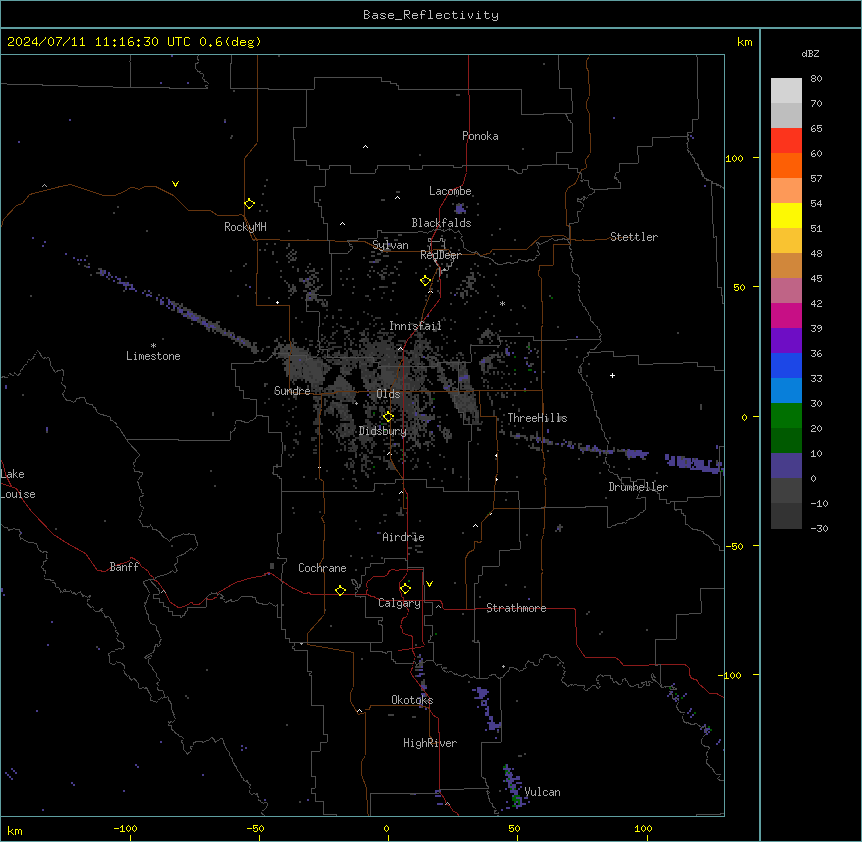Click the RedDeer city label

coord(440,255)
